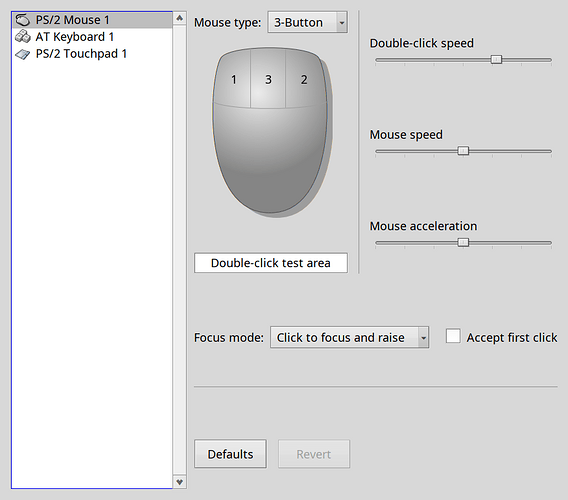Open the Mouse type dropdown
568x500 pixels.
coord(308,22)
